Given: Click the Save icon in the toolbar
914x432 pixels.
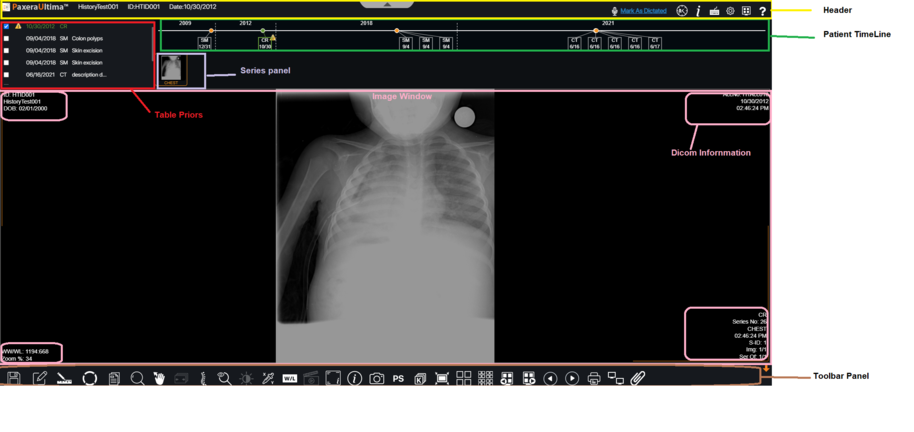Looking at the screenshot, I should click(14, 378).
